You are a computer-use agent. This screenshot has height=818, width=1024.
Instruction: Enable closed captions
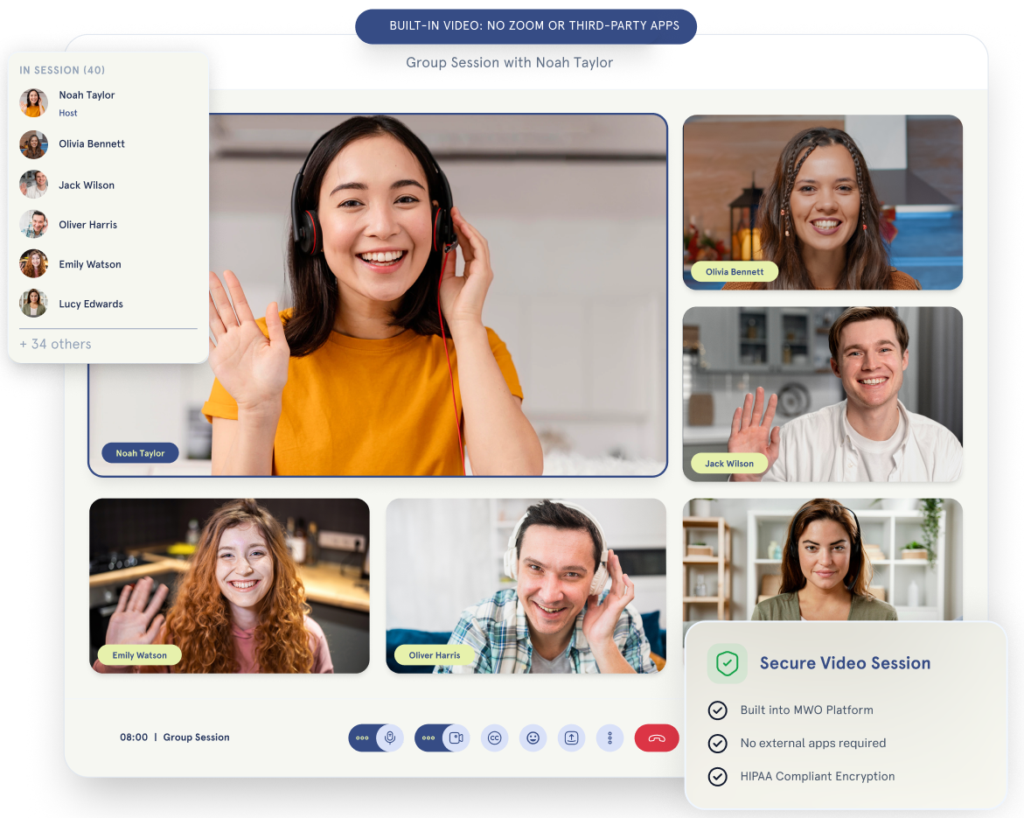pyautogui.click(x=494, y=738)
